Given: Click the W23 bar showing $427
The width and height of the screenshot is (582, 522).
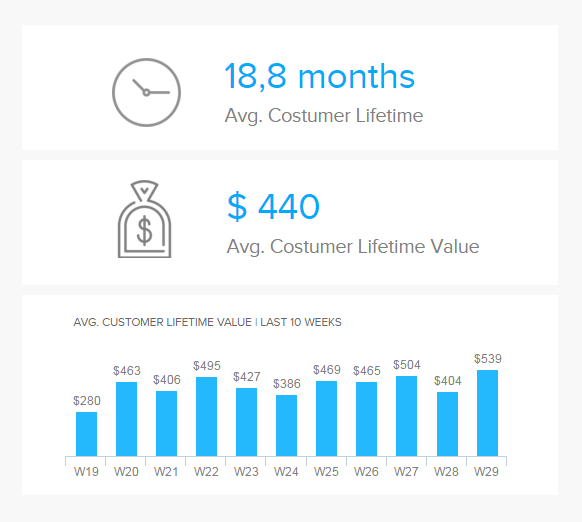Looking at the screenshot, I should (246, 422).
